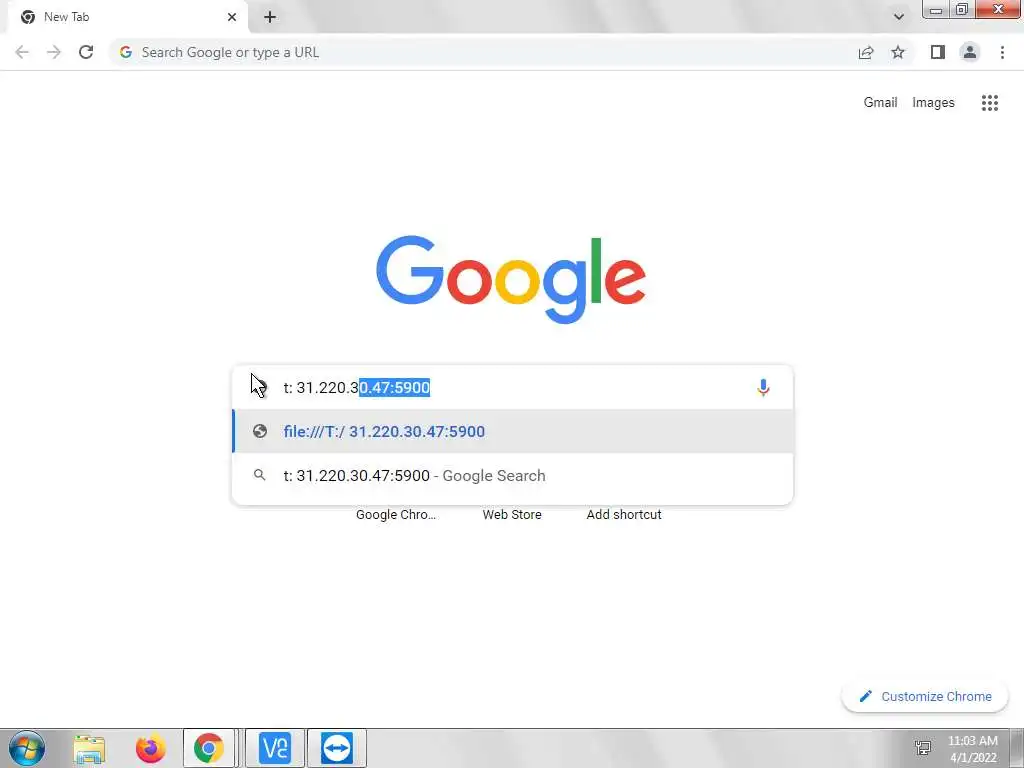Close the New Tab tab
This screenshot has height=768, width=1024.
click(x=232, y=17)
